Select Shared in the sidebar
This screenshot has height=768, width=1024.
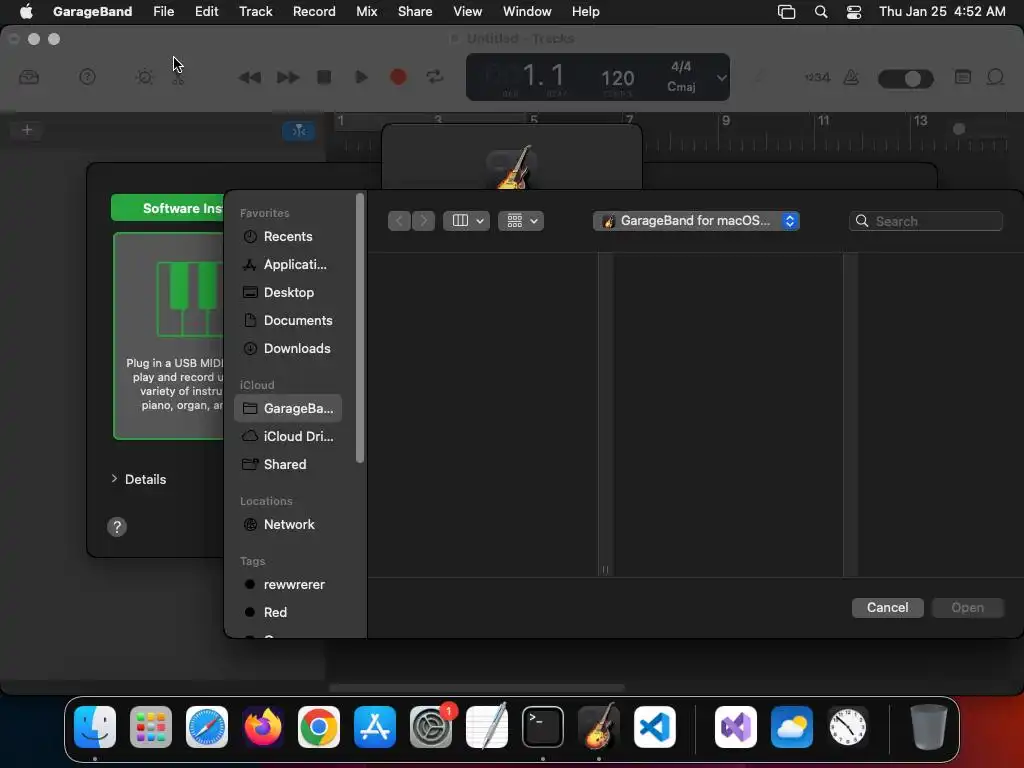pyautogui.click(x=287, y=465)
